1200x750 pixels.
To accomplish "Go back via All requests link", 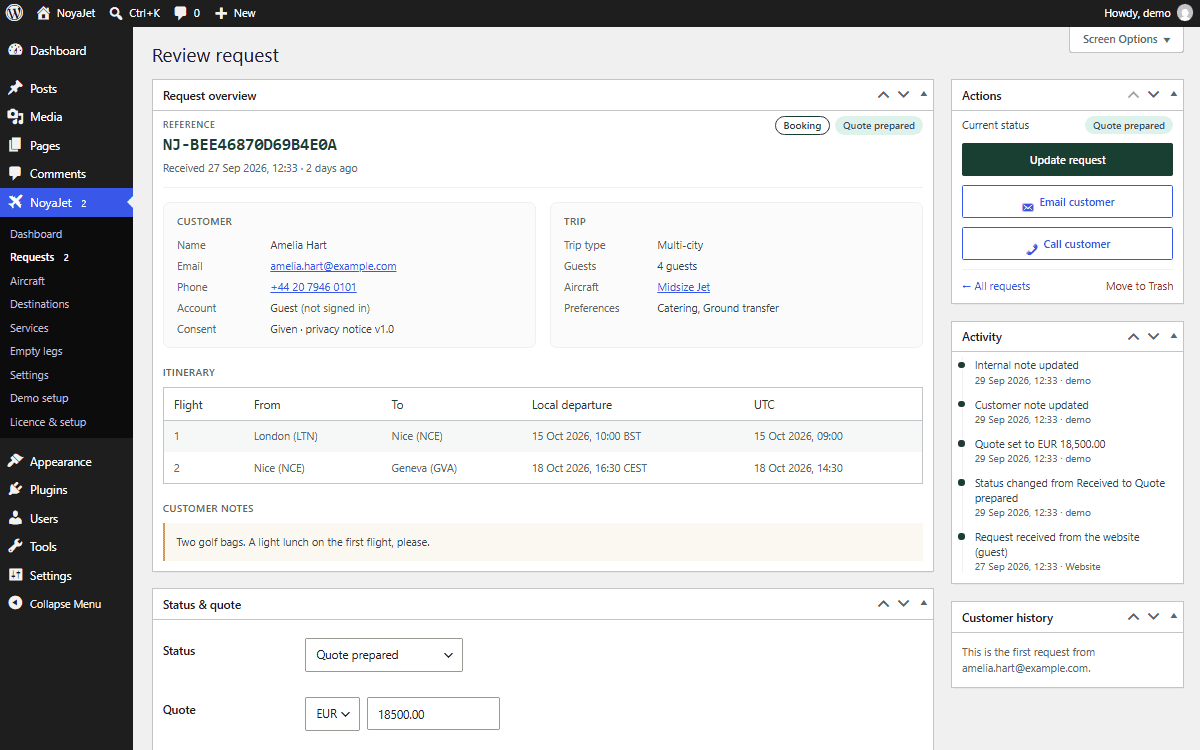I will [x=996, y=286].
